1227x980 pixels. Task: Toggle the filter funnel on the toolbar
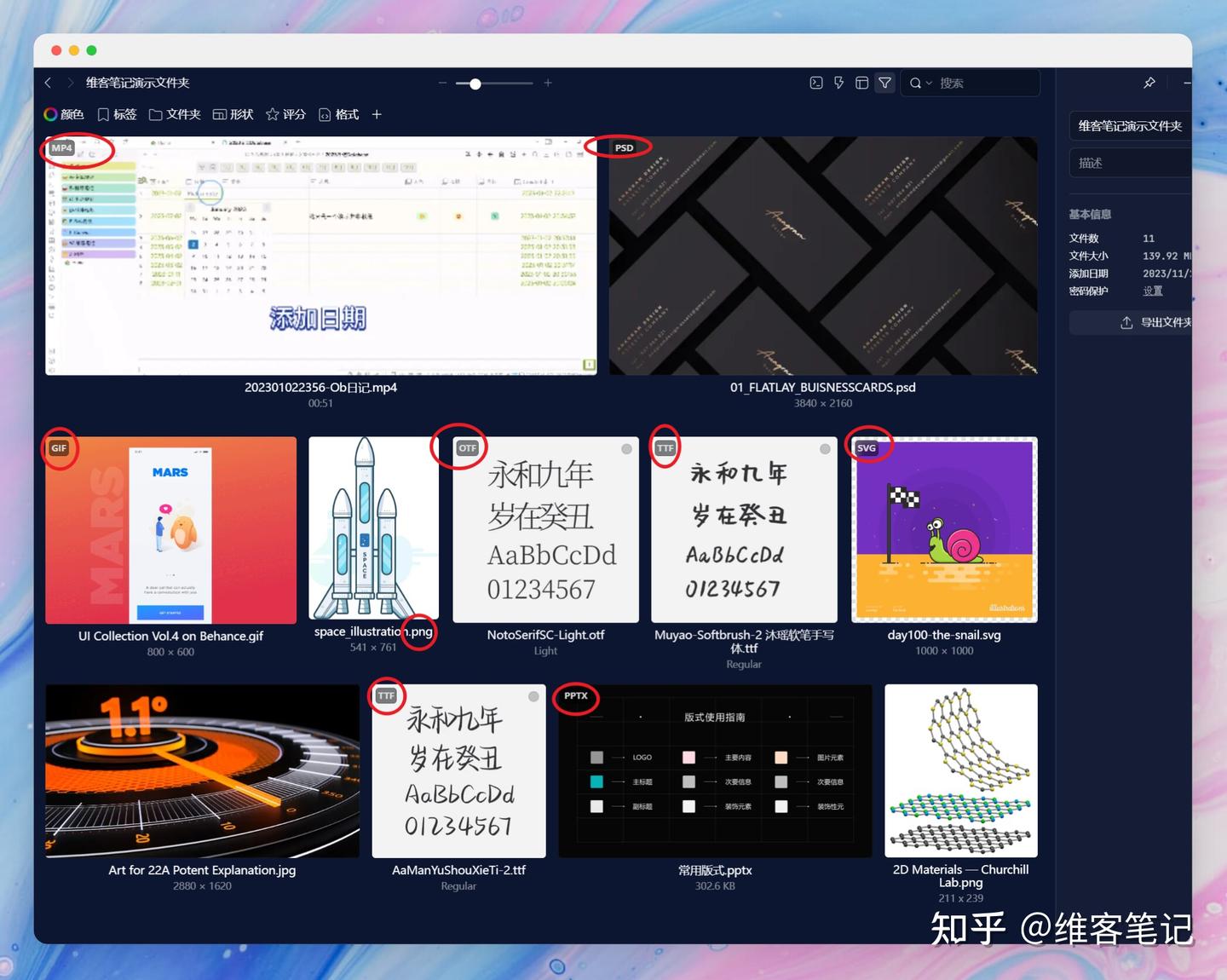click(885, 83)
